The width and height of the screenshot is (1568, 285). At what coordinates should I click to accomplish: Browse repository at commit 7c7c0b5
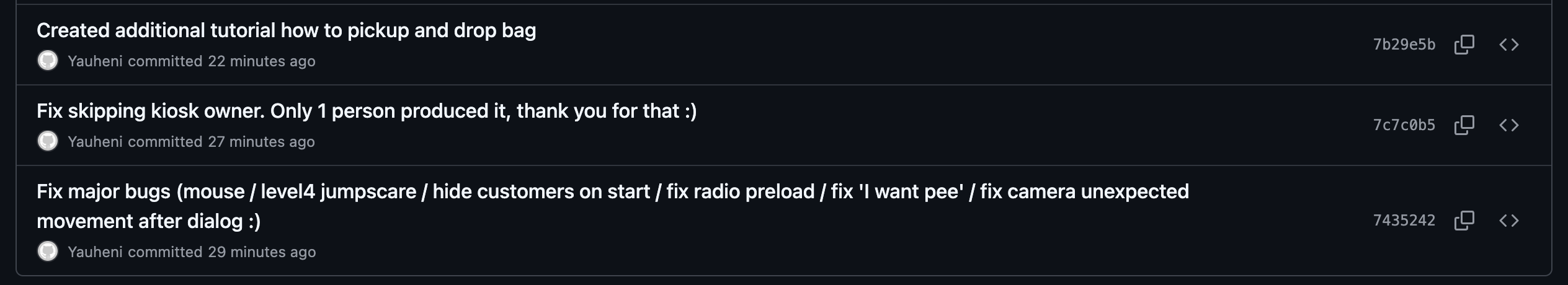(x=1508, y=125)
